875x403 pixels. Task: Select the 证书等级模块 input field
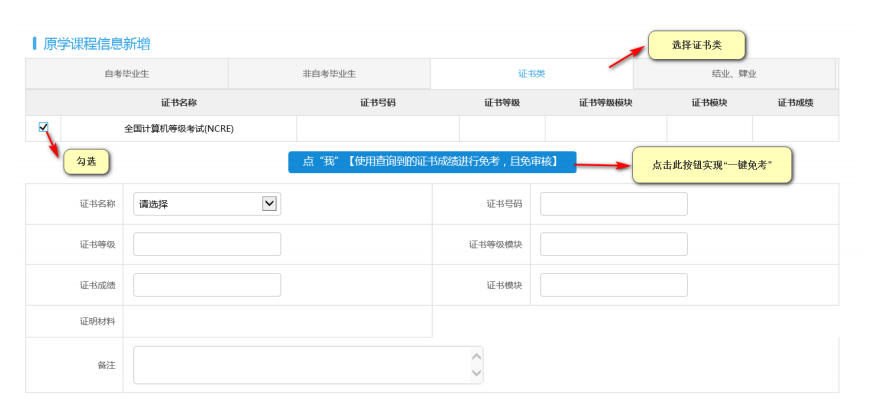pos(613,244)
